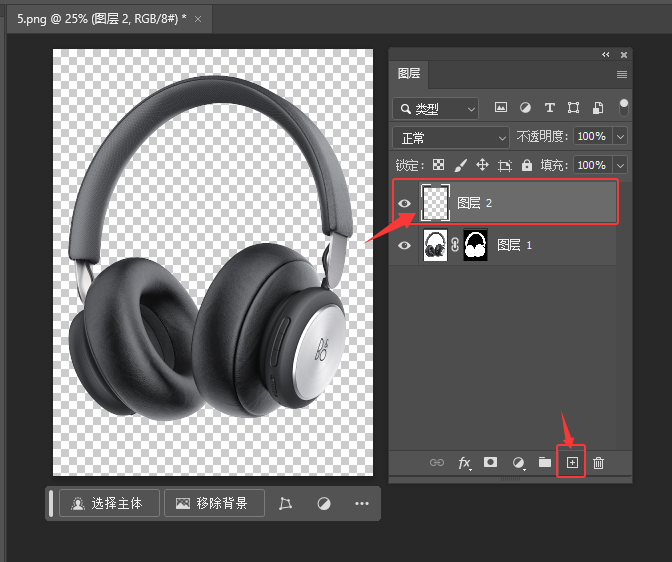Click the 移除背景 button

(214, 503)
